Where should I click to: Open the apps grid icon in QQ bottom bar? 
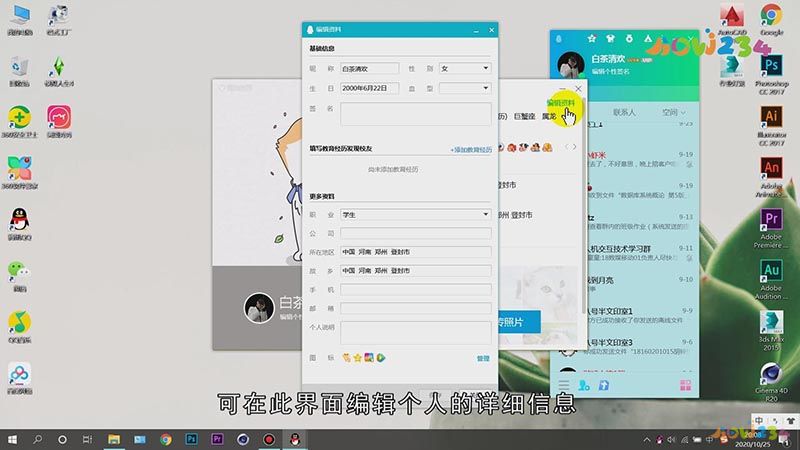click(x=685, y=385)
